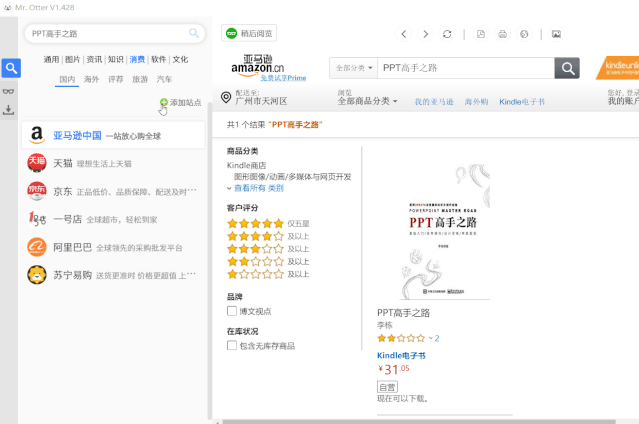Switch to the 软件 tab
The height and width of the screenshot is (424, 639).
click(159, 60)
